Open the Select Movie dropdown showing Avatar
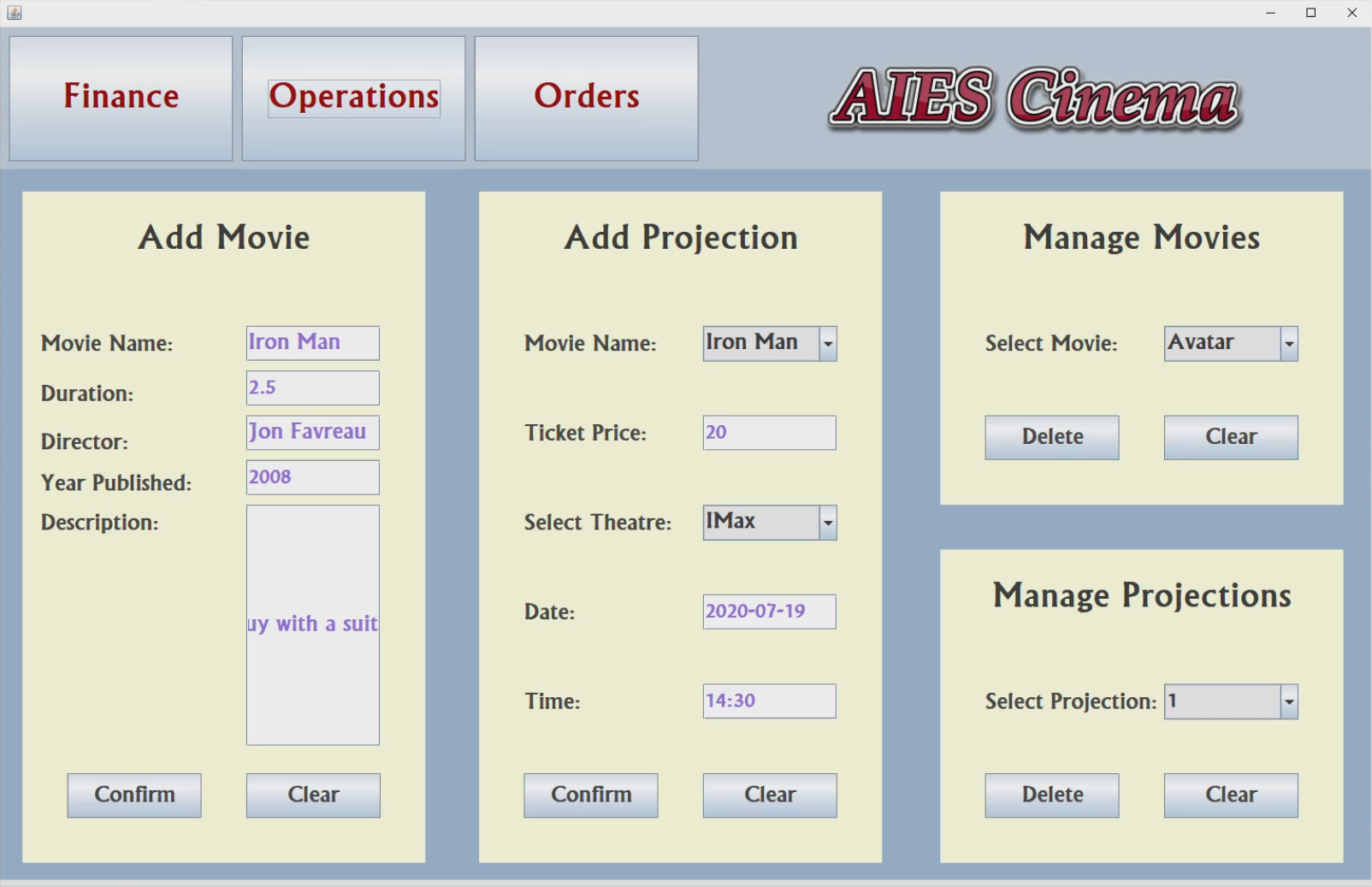Image resolution: width=1372 pixels, height=887 pixels. click(x=1231, y=344)
